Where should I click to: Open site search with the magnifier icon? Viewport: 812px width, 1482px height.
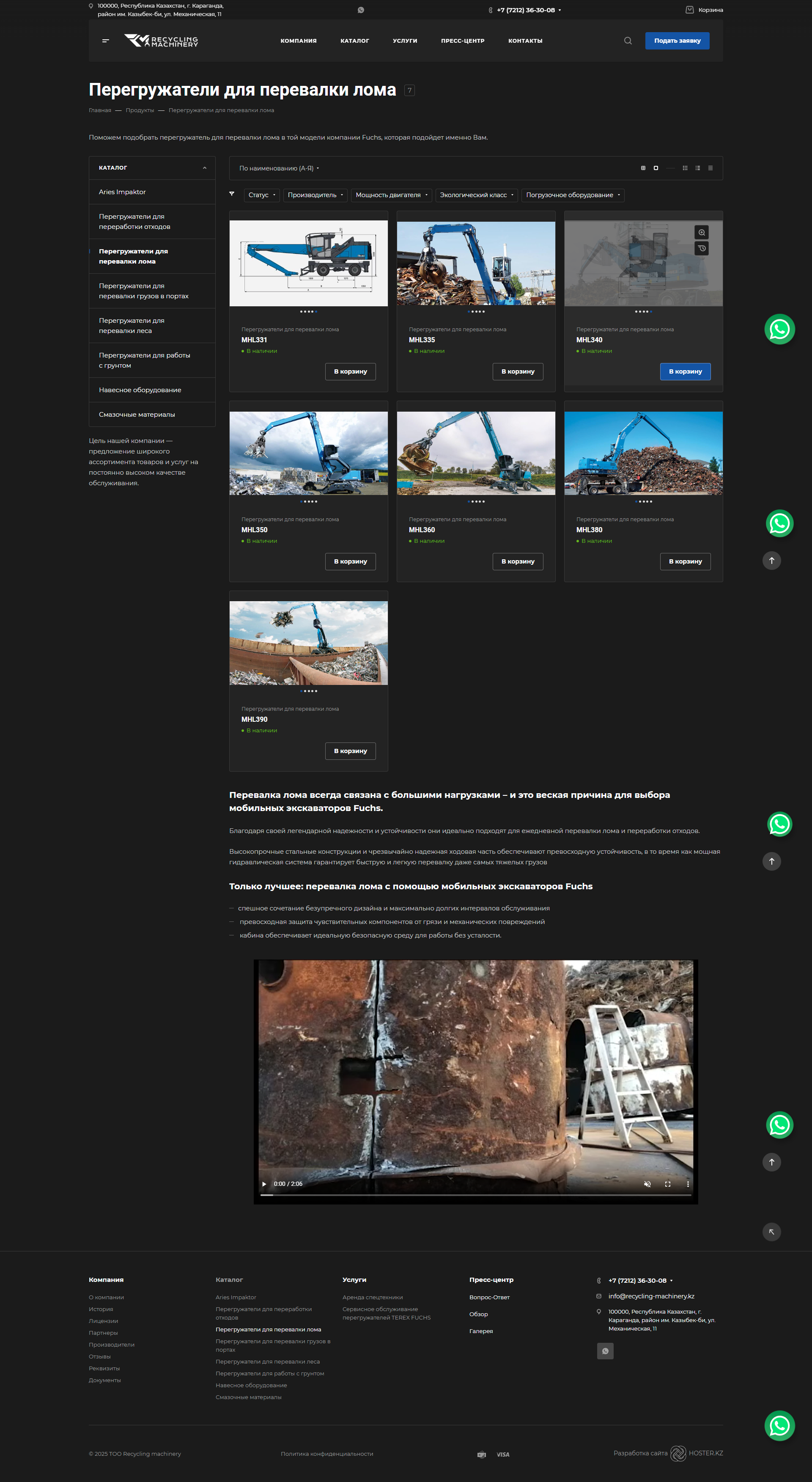coord(628,41)
